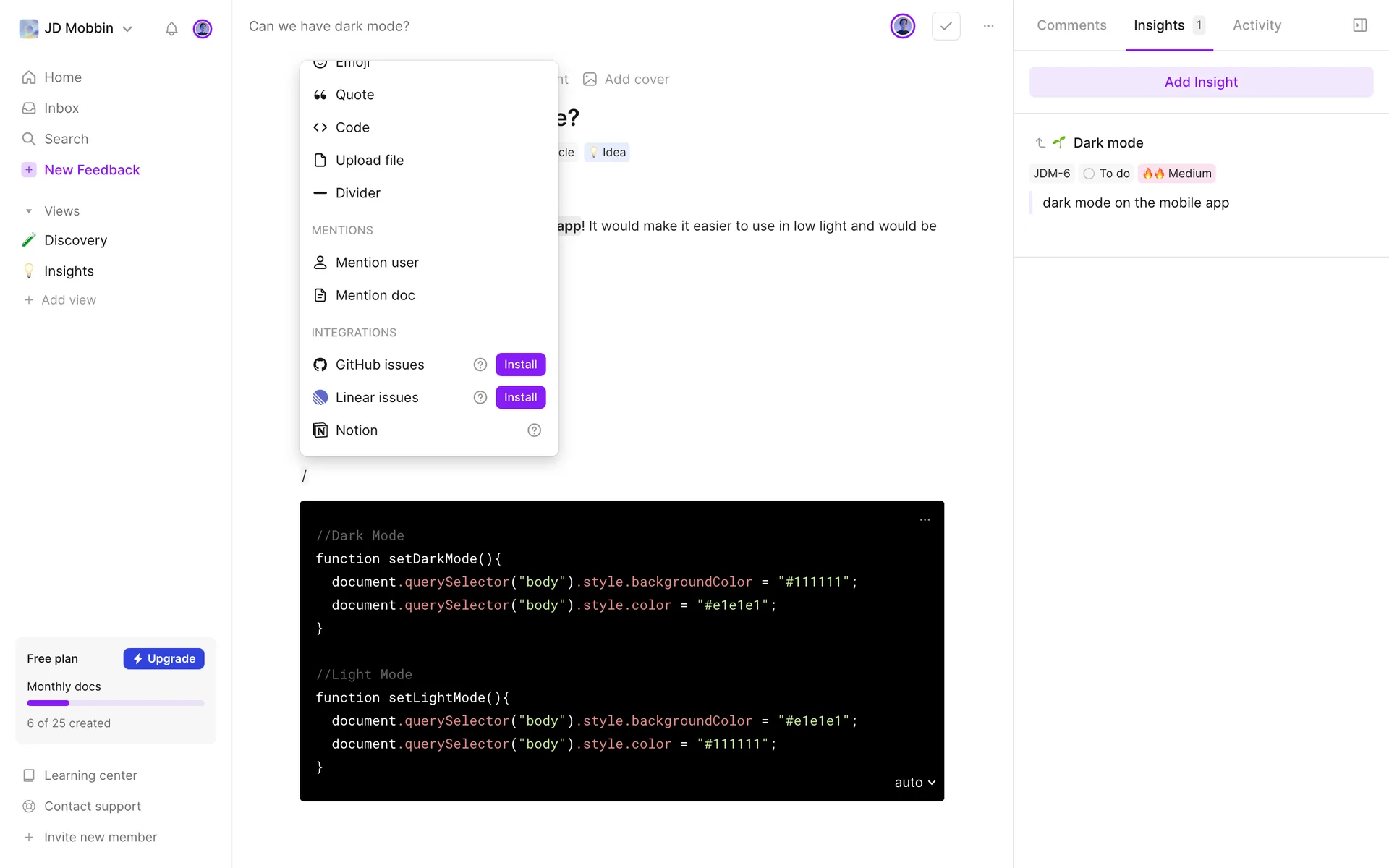Click the Monthly docs progress bar

pyautogui.click(x=116, y=703)
